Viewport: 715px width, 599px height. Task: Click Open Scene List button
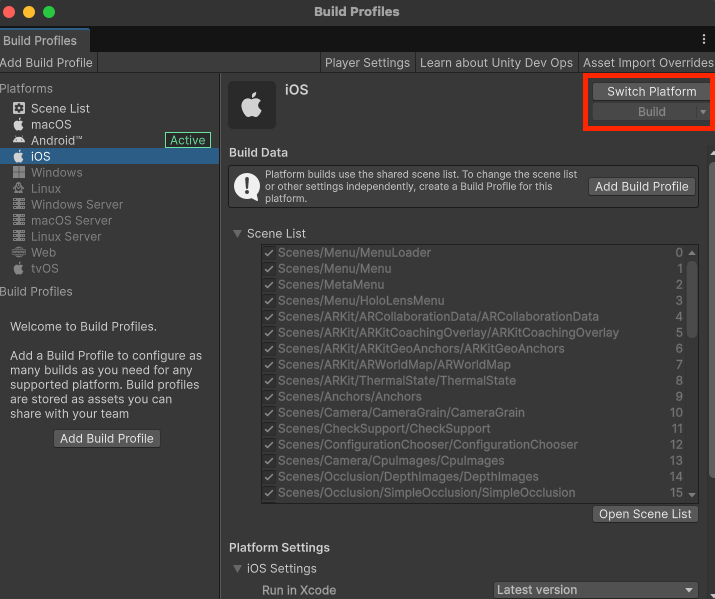point(645,514)
